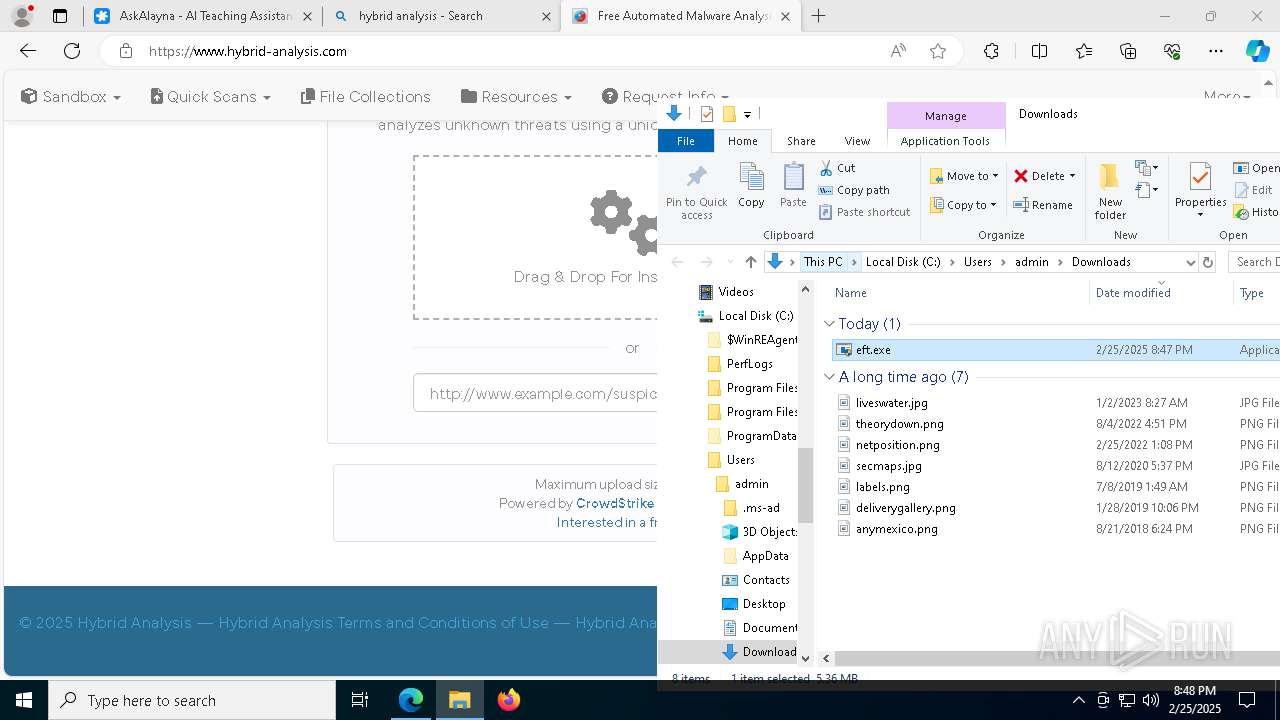The height and width of the screenshot is (720, 1280).
Task: Click Edge browser refresh button
Action: pyautogui.click(x=72, y=51)
